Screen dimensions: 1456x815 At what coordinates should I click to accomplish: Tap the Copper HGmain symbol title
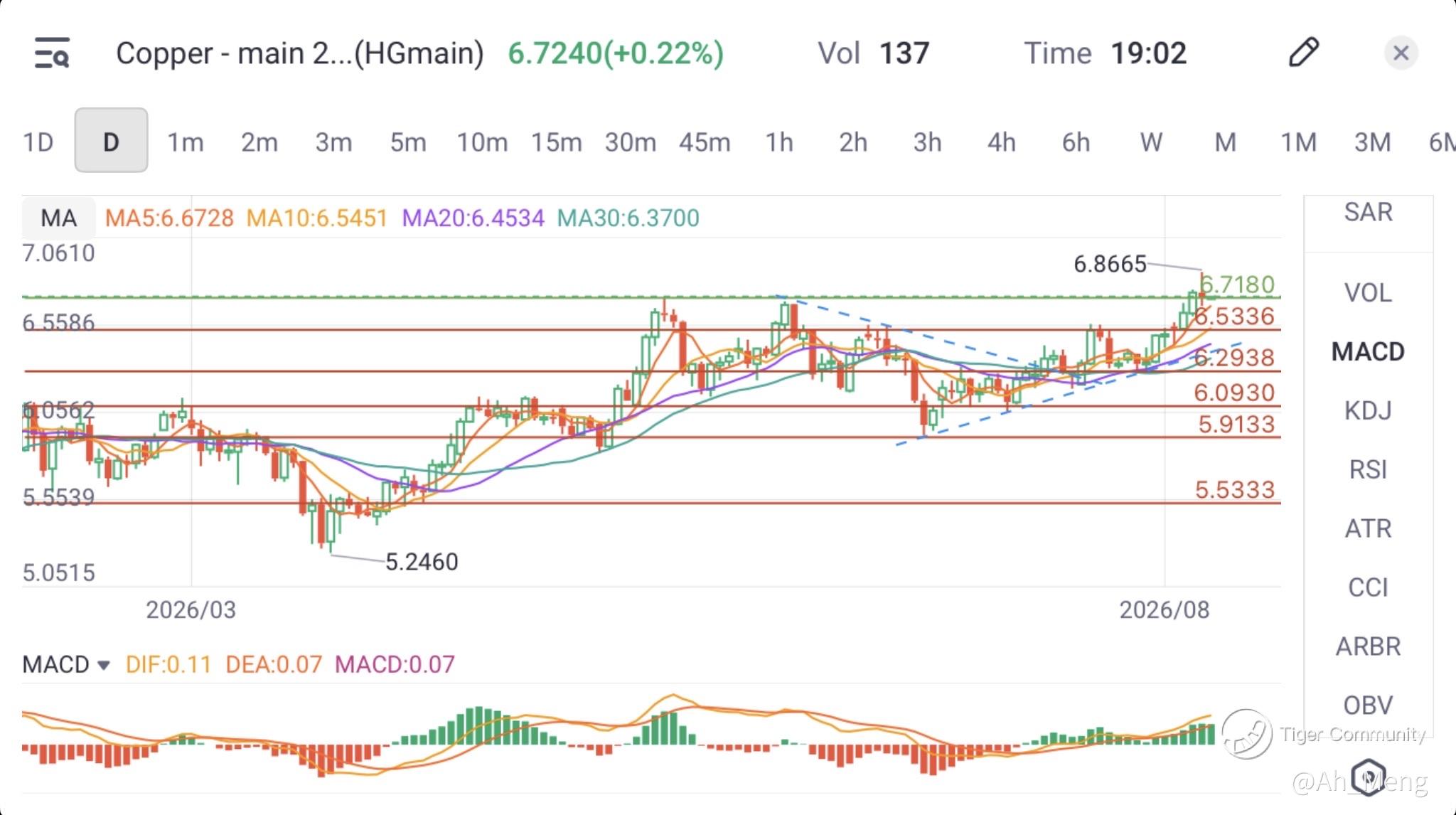[x=300, y=53]
